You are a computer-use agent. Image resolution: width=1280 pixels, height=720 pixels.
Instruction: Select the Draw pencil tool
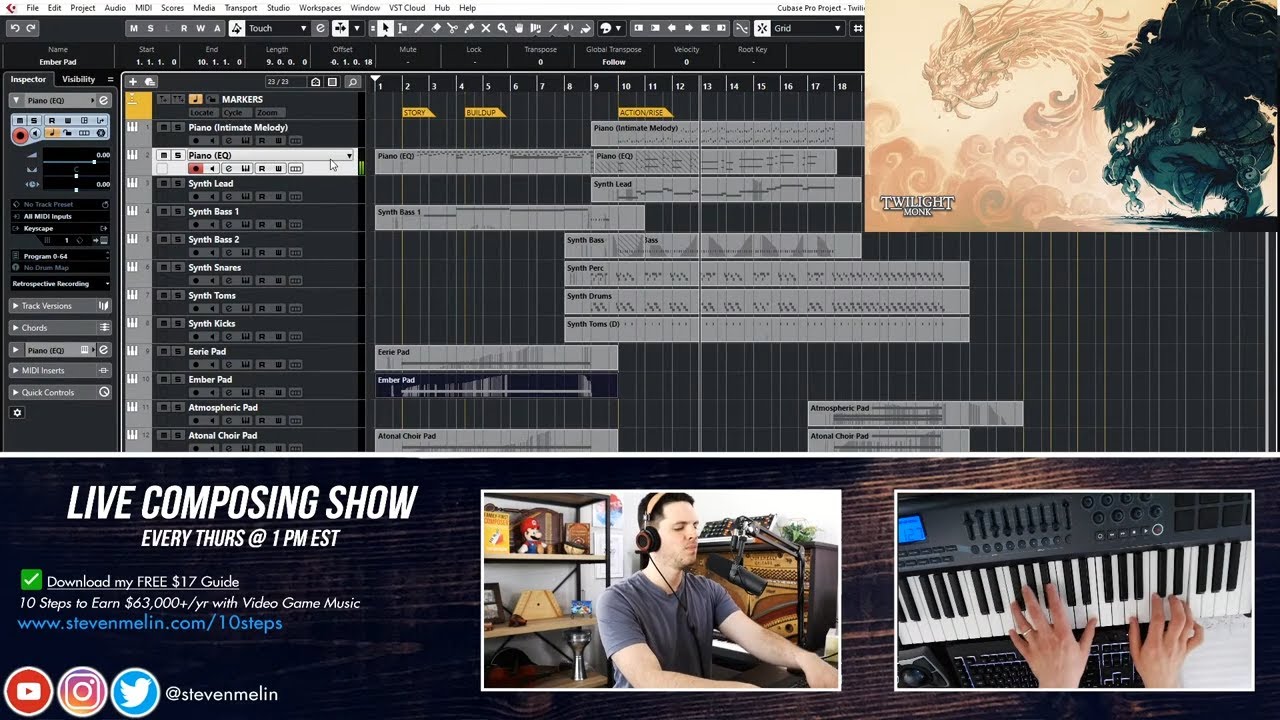[x=419, y=28]
